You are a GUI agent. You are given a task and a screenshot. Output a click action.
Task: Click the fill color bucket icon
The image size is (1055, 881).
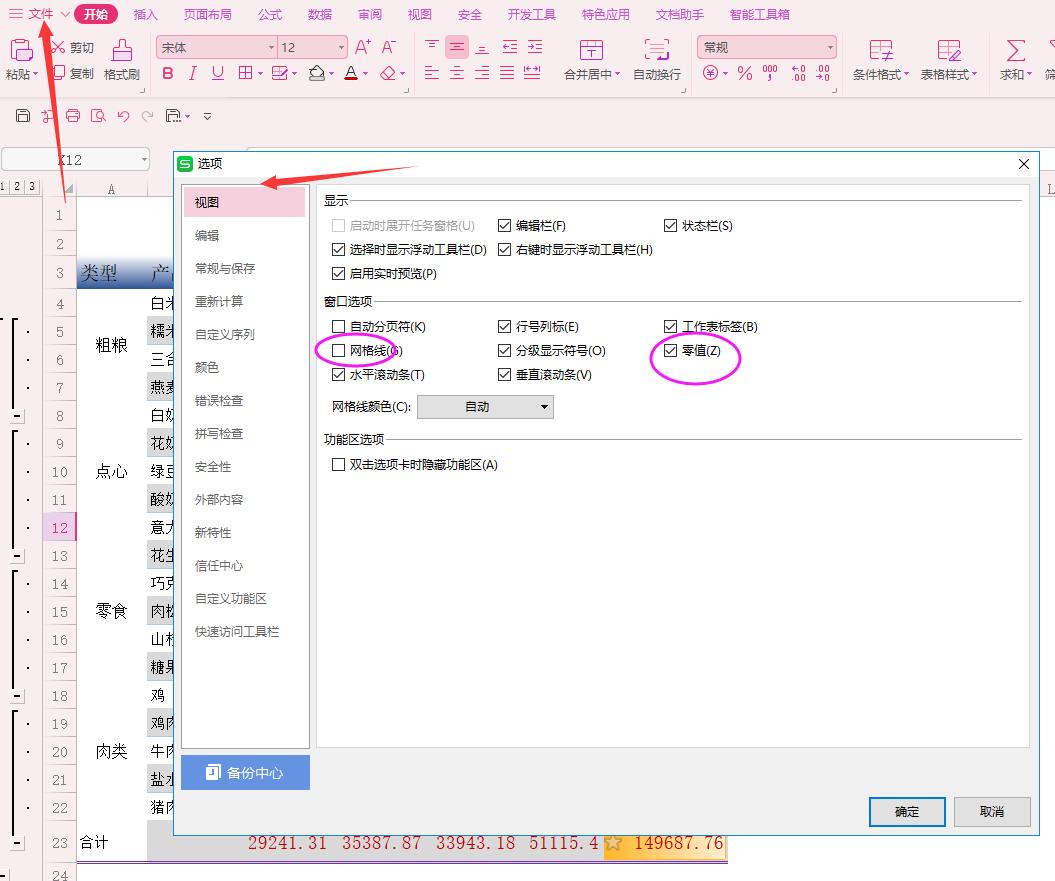point(317,73)
